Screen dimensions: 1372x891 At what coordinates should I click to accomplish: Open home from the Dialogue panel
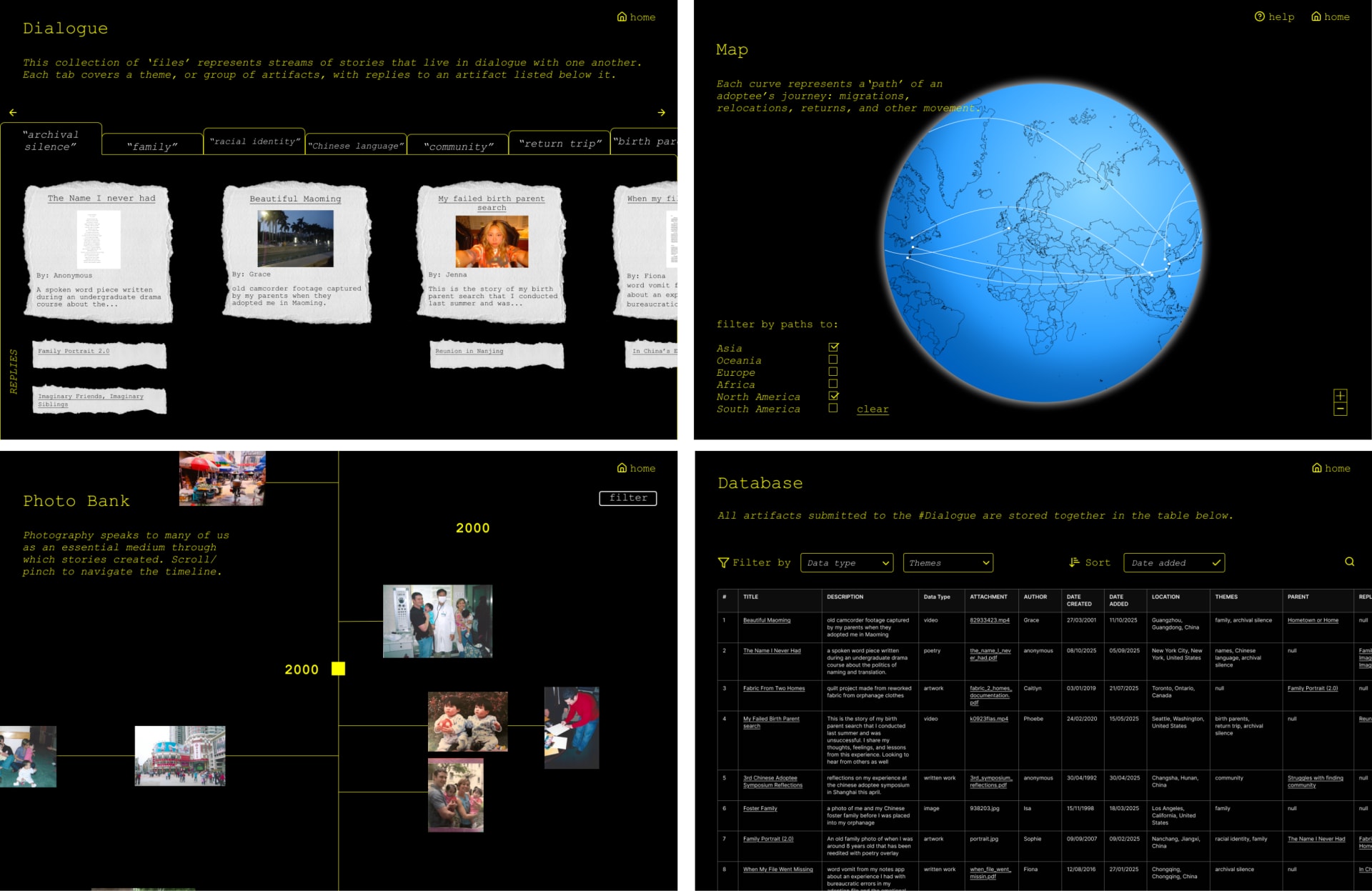636,17
